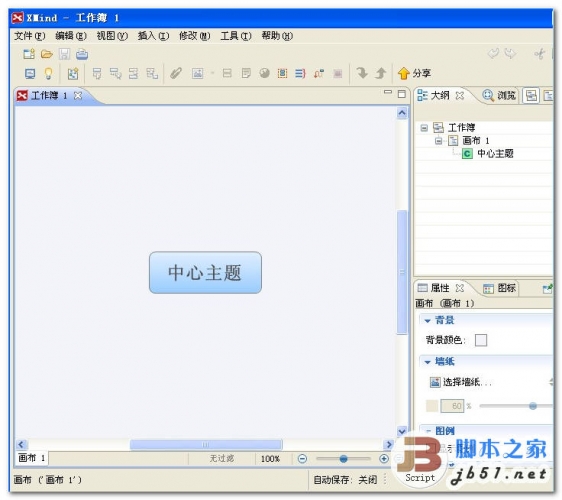Click the cut scissors icon
Screen dimensions: 562x500
(539, 54)
